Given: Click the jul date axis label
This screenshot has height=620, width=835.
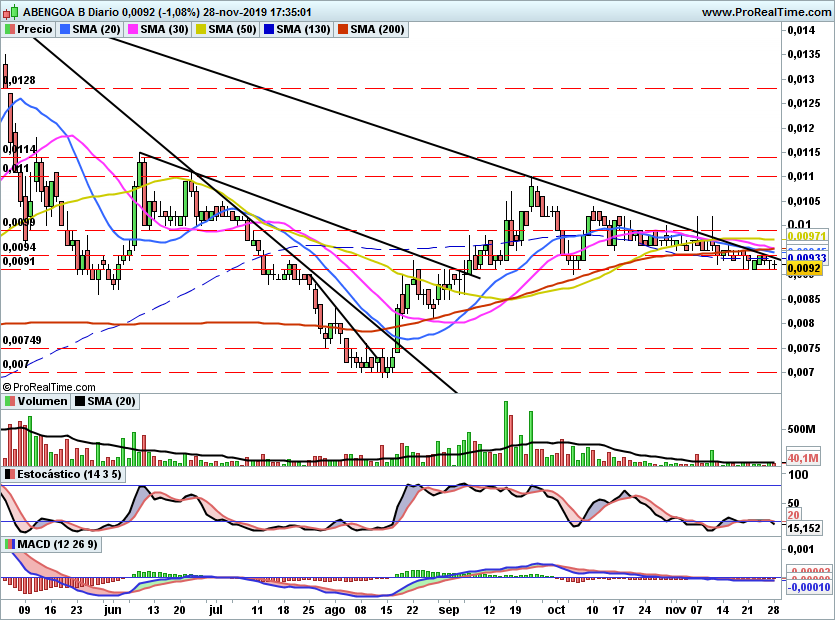Looking at the screenshot, I should (x=215, y=610).
